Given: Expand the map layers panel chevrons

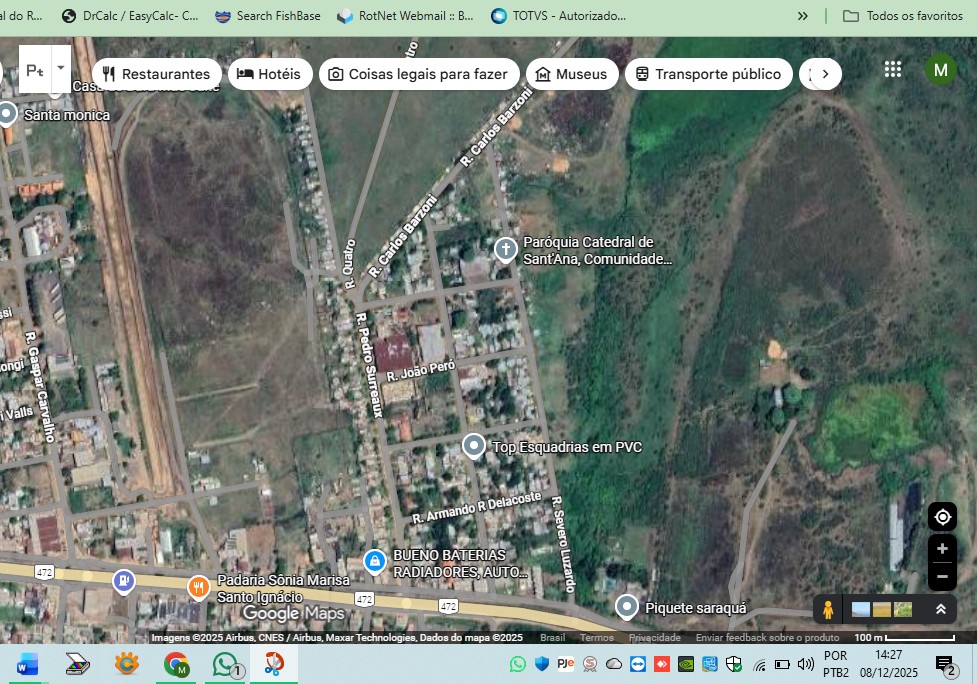Looking at the screenshot, I should coord(940,609).
